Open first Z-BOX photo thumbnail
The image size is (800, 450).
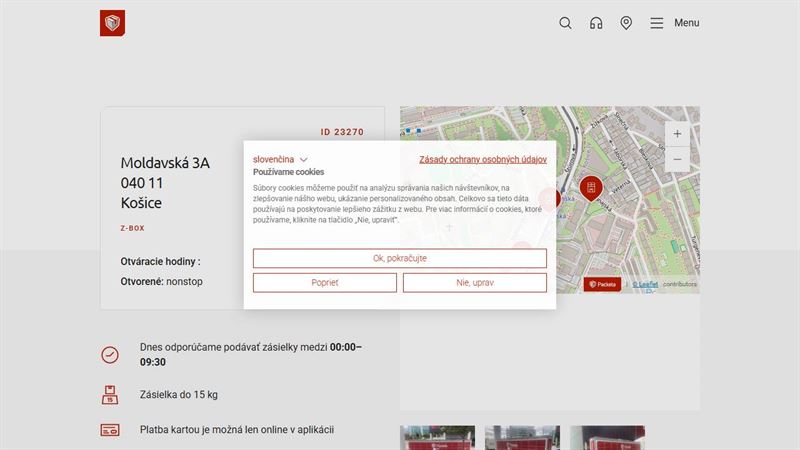tap(437, 438)
